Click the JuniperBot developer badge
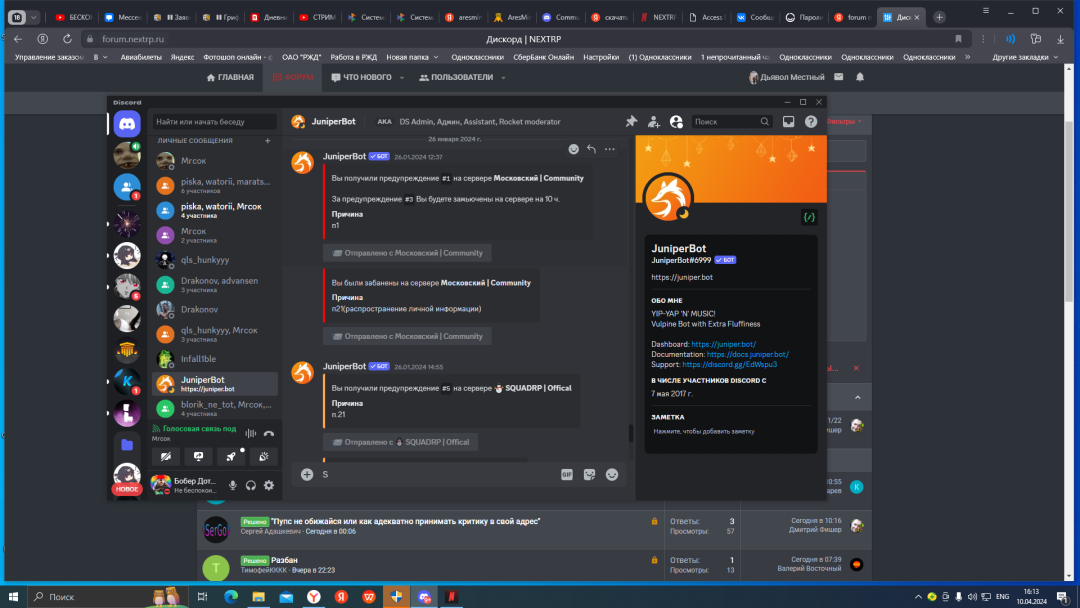This screenshot has width=1080, height=608. click(809, 218)
